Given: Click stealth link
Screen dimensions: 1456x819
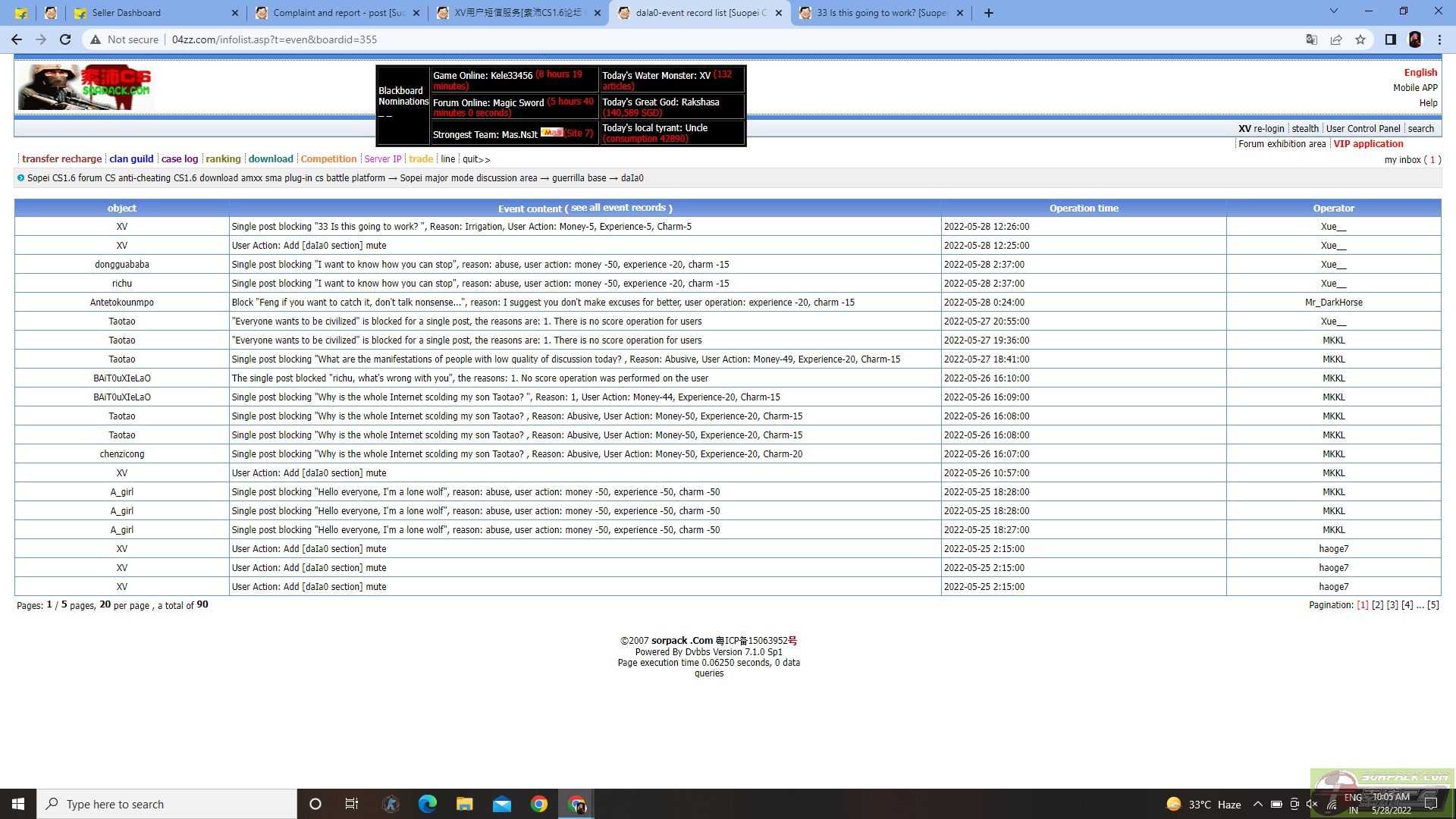Looking at the screenshot, I should 1305,129.
